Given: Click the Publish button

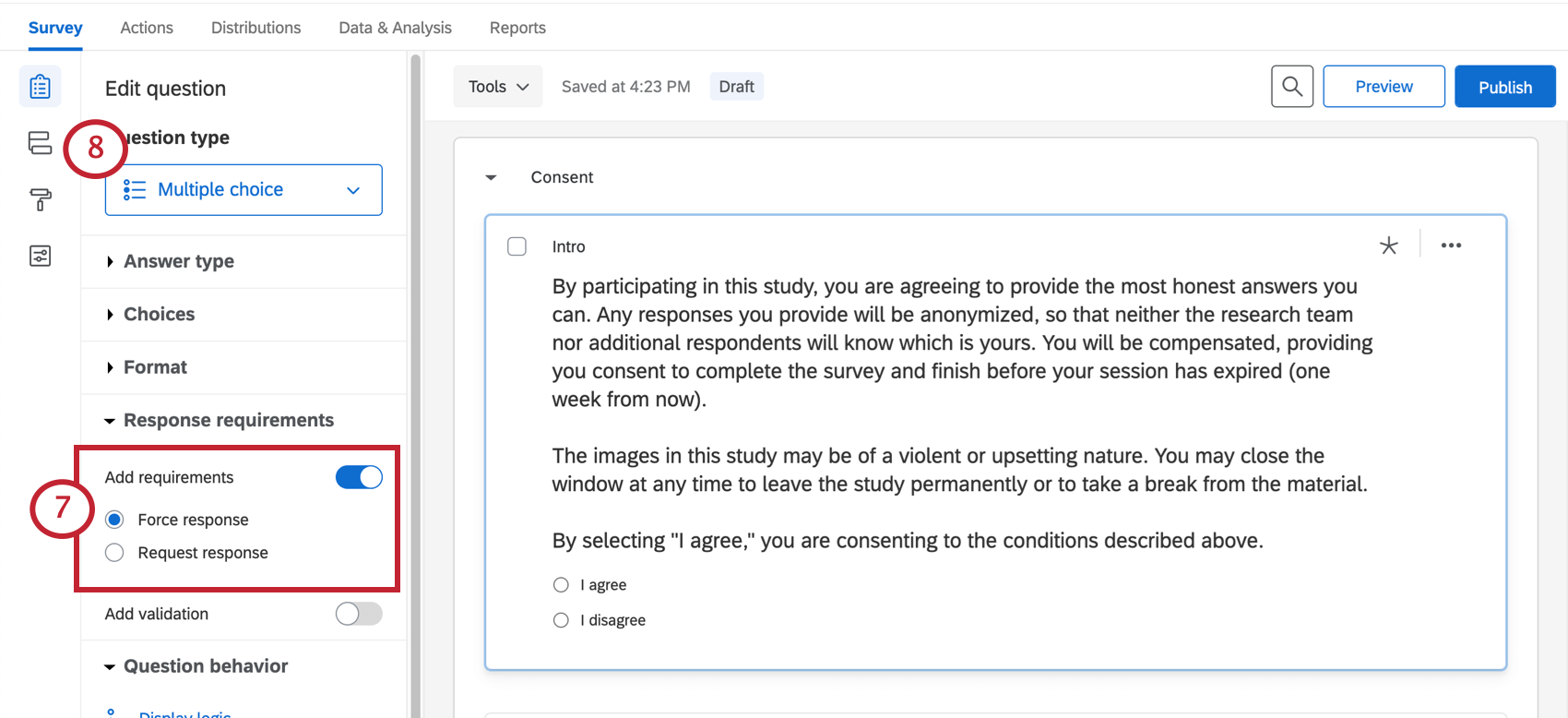Looking at the screenshot, I should (x=1504, y=87).
